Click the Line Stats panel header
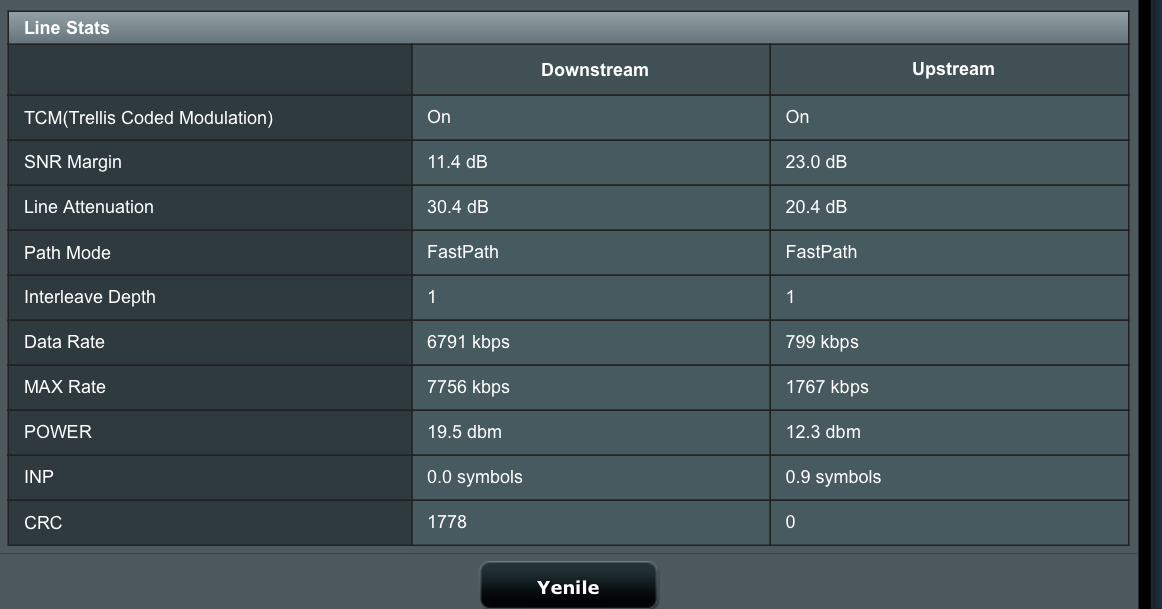1162x609 pixels. [67, 28]
